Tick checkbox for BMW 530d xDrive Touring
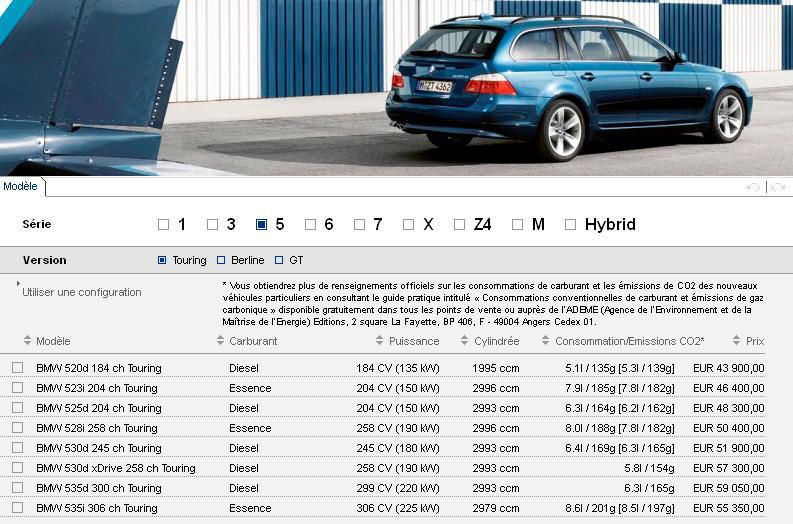 pyautogui.click(x=18, y=467)
